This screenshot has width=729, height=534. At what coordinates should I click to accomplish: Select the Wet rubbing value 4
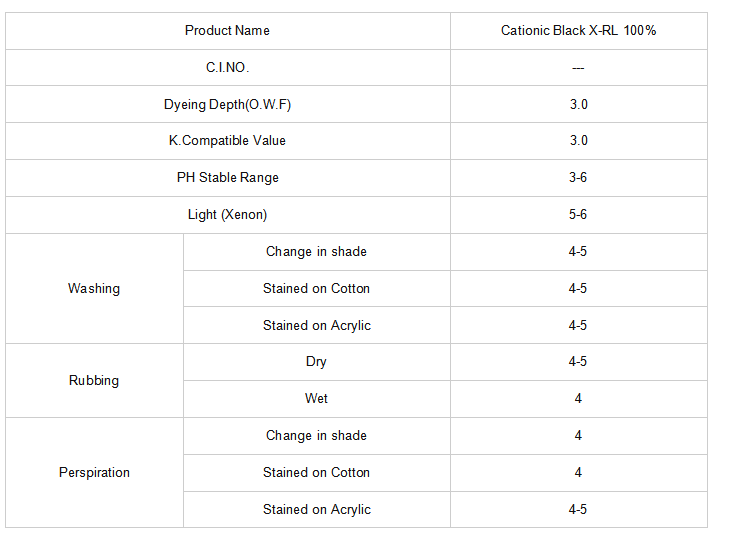(x=579, y=399)
